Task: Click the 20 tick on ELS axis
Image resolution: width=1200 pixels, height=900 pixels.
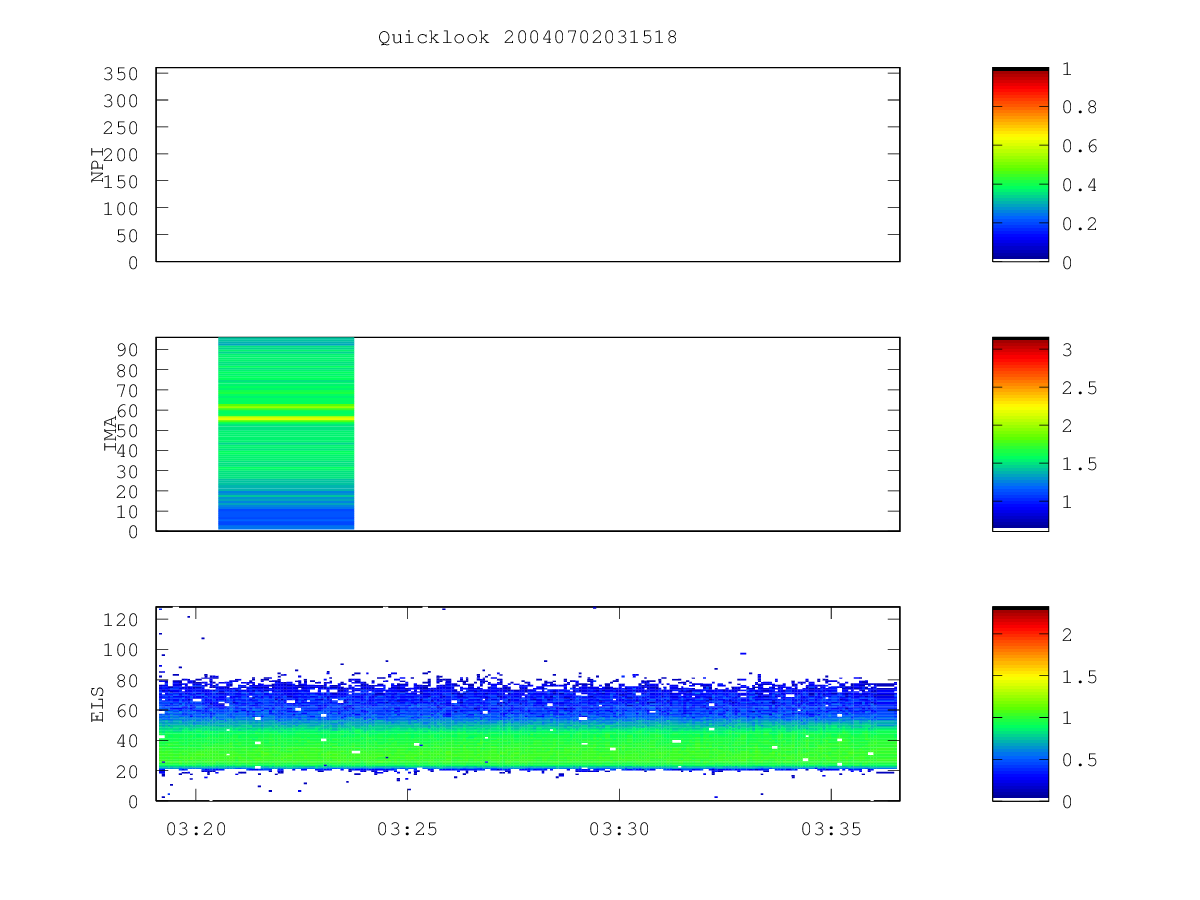Action: pyautogui.click(x=127, y=771)
